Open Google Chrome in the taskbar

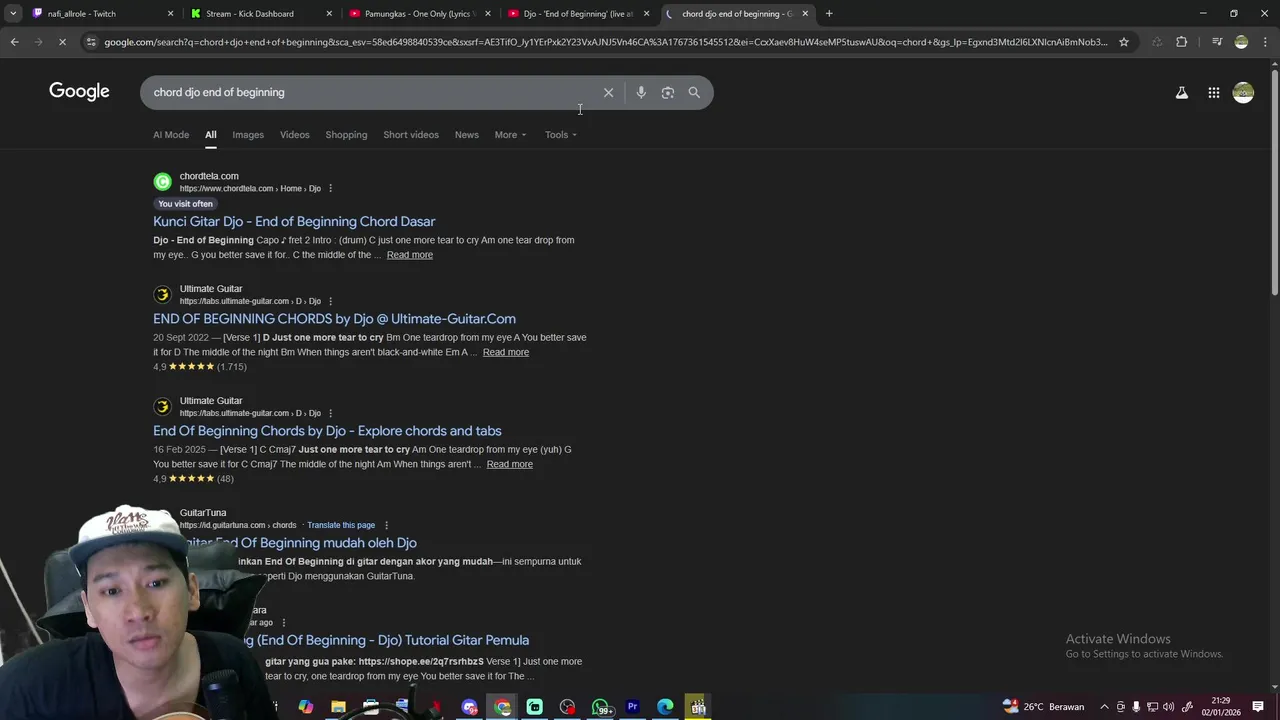[502, 707]
